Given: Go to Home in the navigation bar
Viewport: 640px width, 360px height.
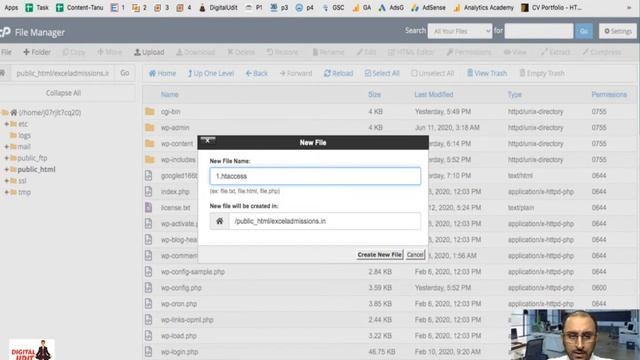Looking at the screenshot, I should tap(162, 73).
